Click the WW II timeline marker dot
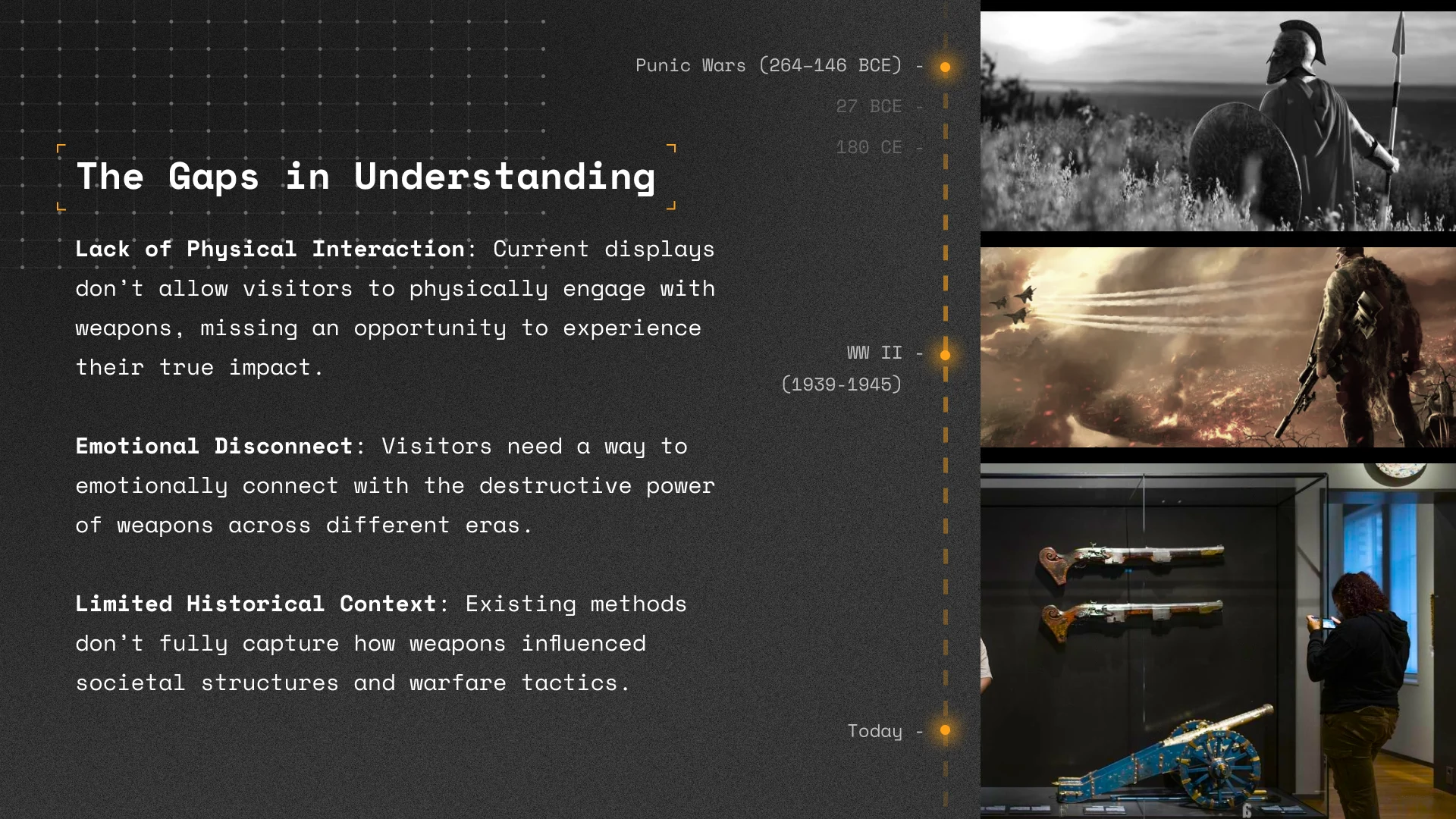This screenshot has height=819, width=1456. tap(945, 355)
